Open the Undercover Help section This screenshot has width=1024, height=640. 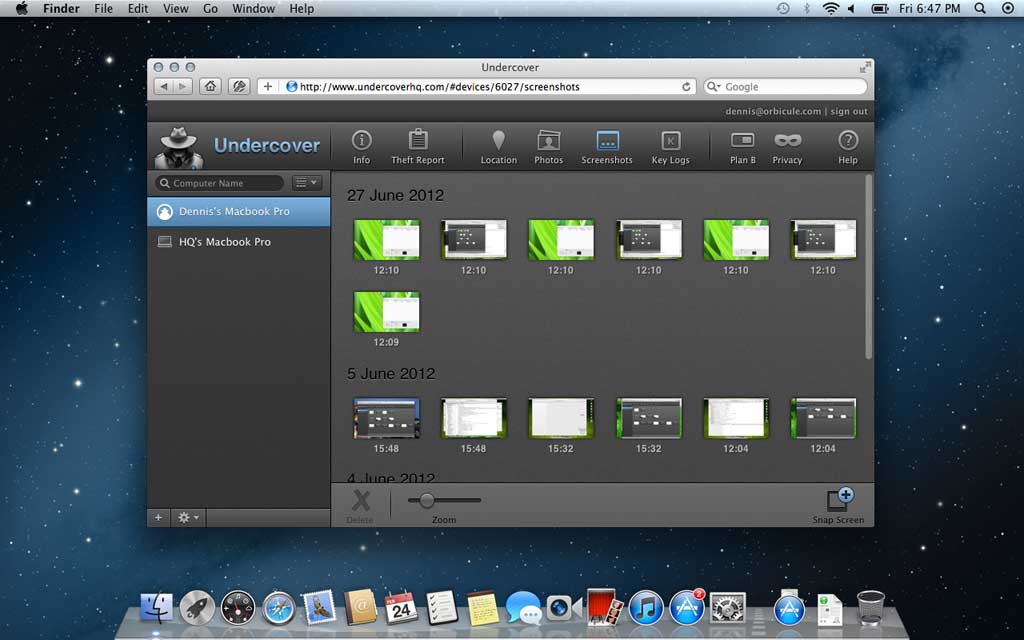pyautogui.click(x=848, y=147)
